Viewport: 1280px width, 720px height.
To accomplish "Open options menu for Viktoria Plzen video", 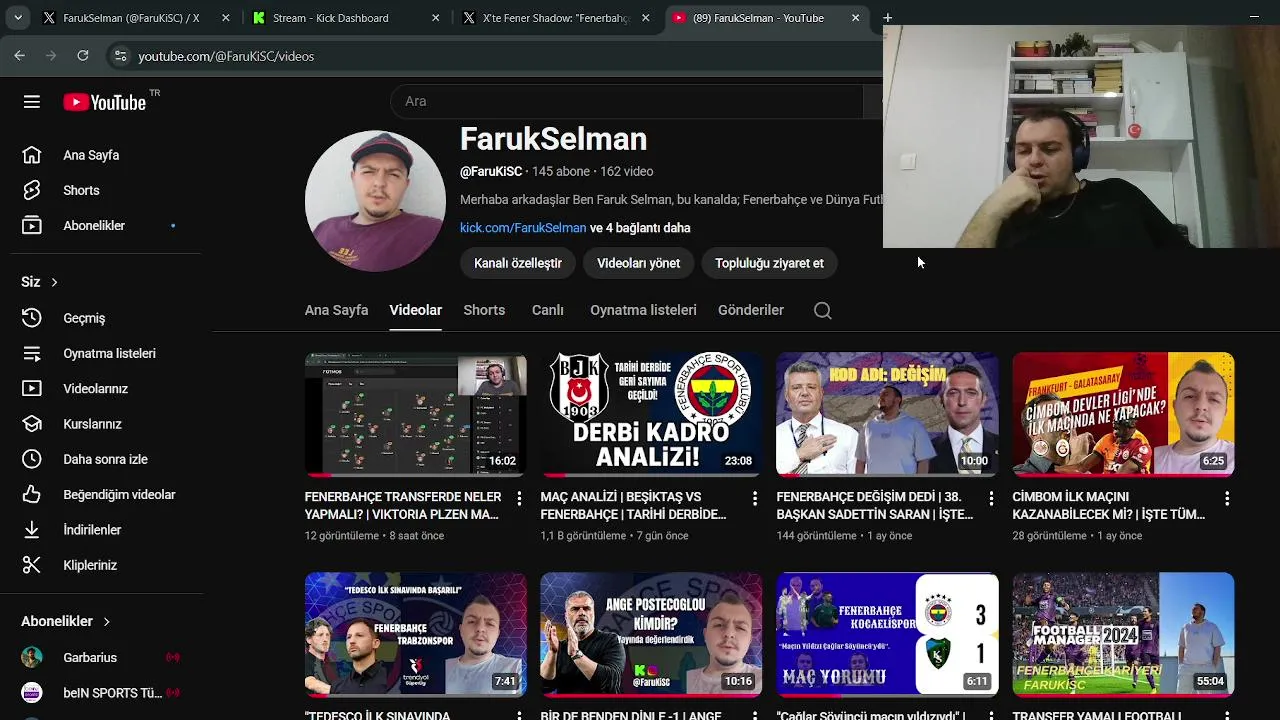I will coord(519,498).
